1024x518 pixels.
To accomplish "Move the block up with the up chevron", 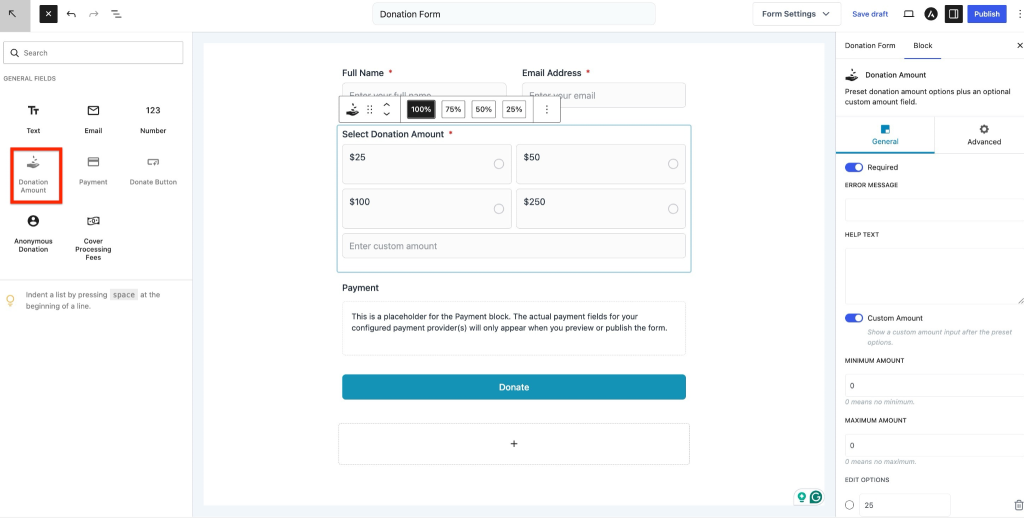I will [x=387, y=105].
